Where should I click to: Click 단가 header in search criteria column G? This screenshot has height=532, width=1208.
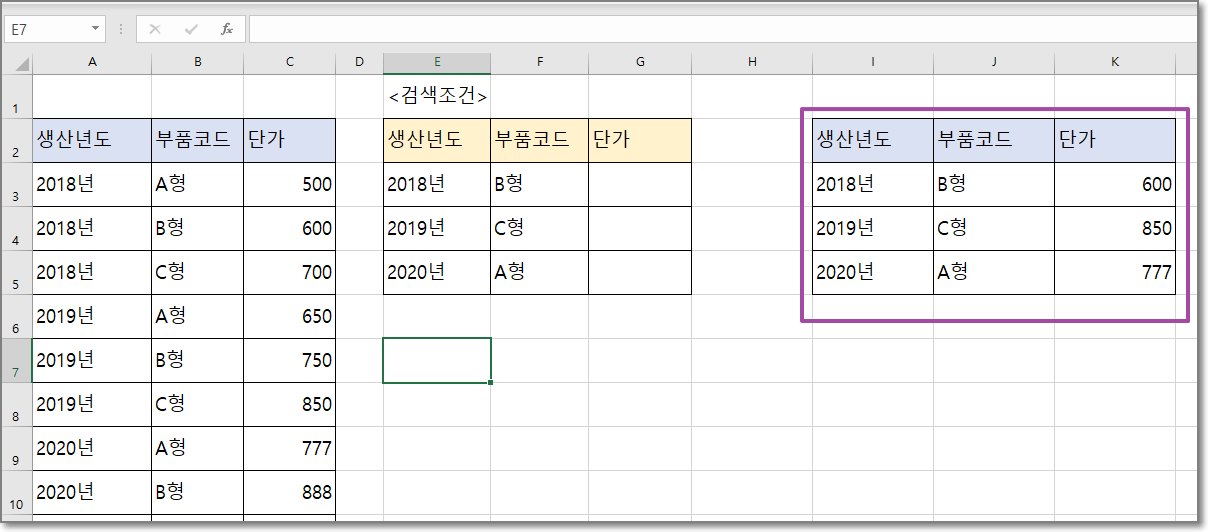pos(640,141)
